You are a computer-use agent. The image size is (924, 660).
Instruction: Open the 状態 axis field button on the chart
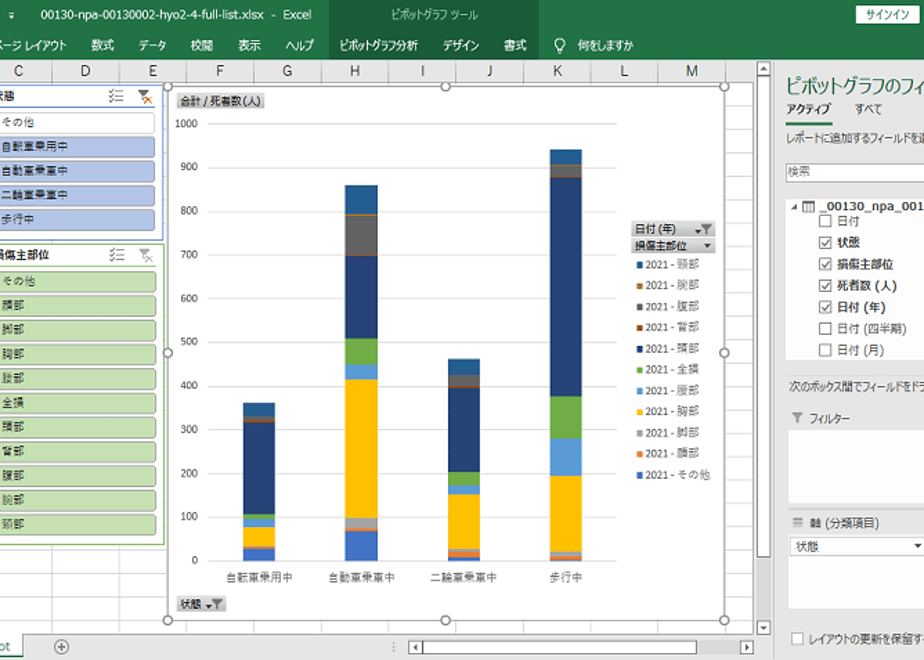[x=201, y=604]
